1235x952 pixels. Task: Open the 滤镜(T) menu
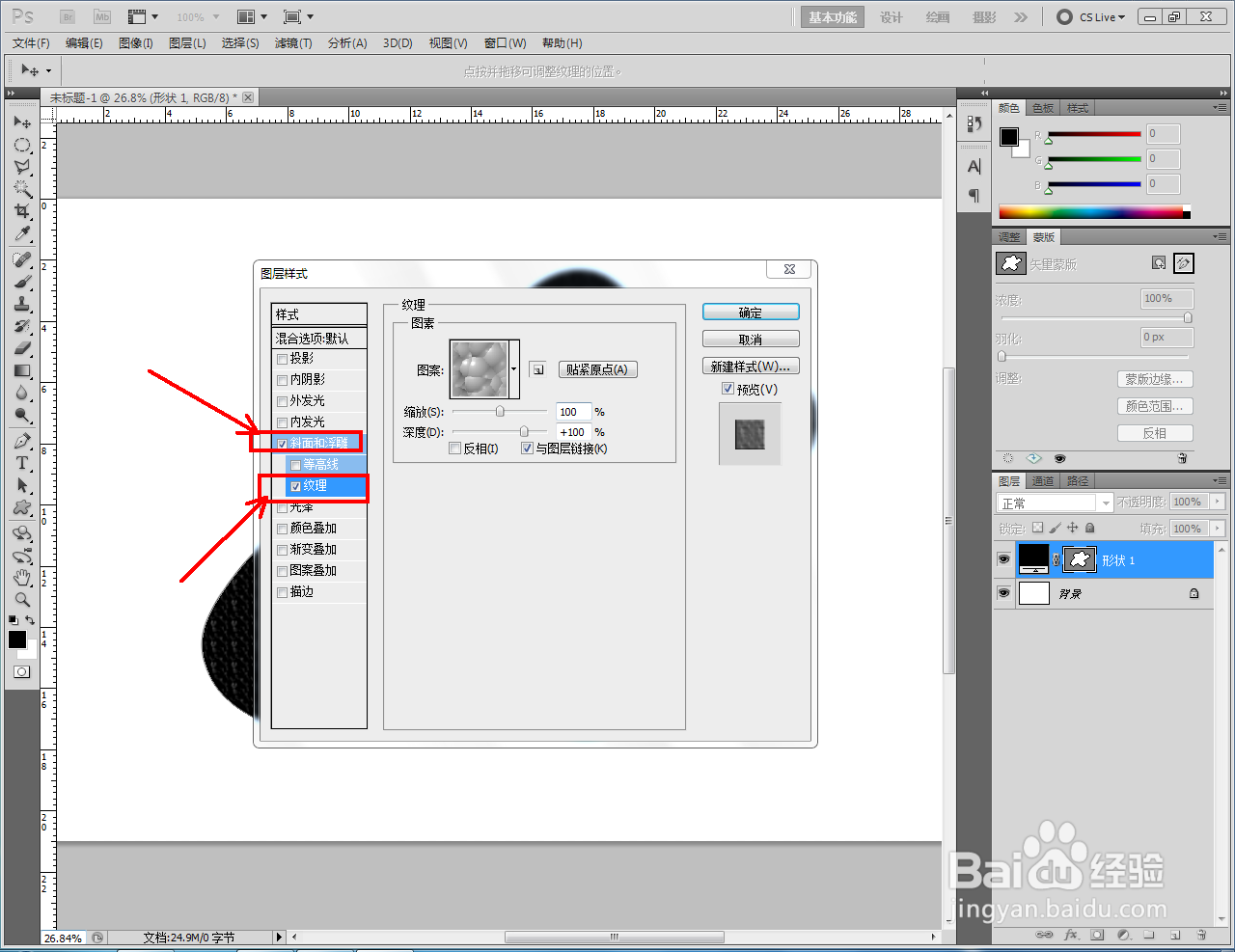pos(293,43)
